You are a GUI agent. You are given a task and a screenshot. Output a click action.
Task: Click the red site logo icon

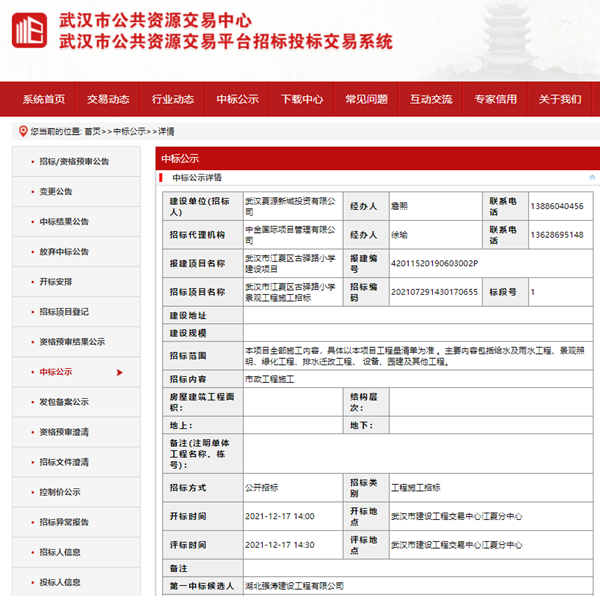coord(29,30)
